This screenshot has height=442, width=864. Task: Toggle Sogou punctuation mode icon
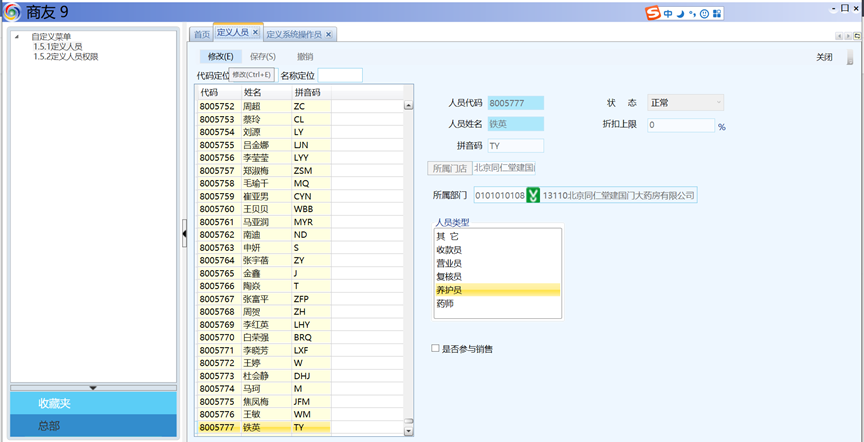click(x=692, y=14)
